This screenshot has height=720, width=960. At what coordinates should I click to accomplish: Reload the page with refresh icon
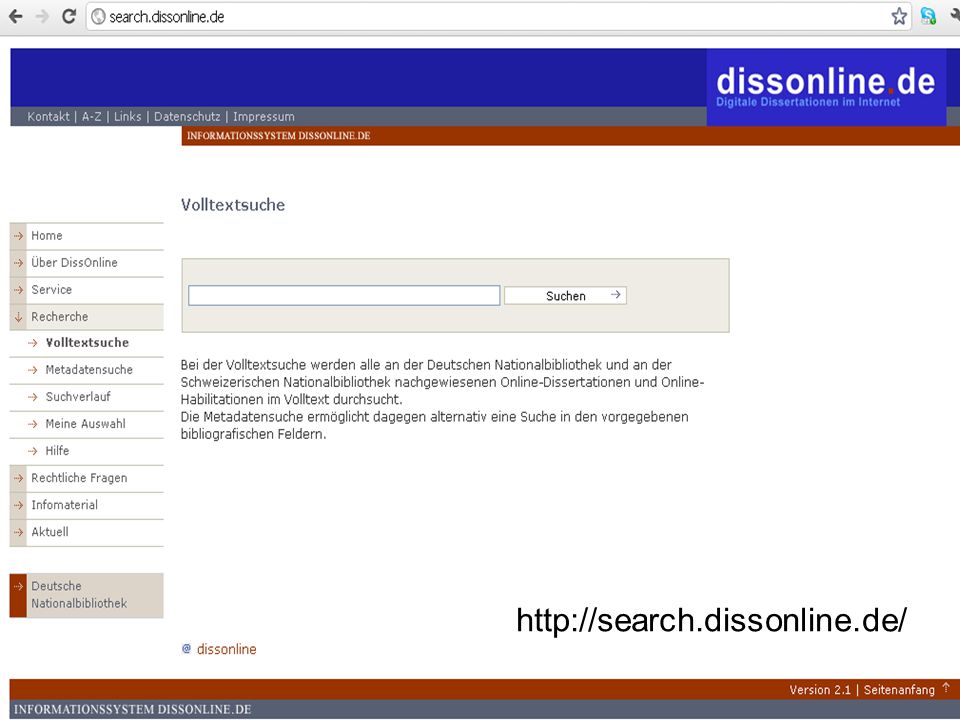point(69,17)
